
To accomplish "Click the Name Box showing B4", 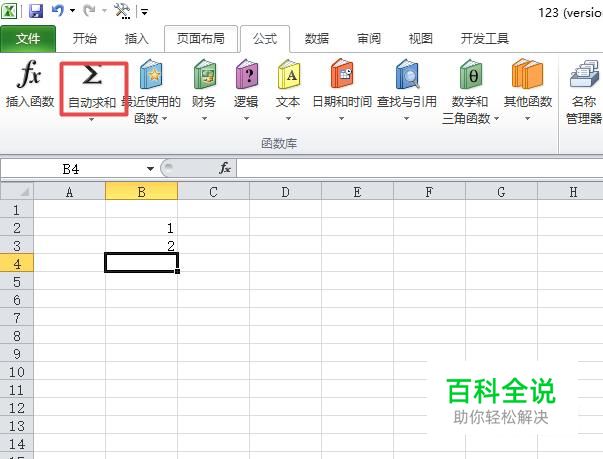I will click(71, 169).
